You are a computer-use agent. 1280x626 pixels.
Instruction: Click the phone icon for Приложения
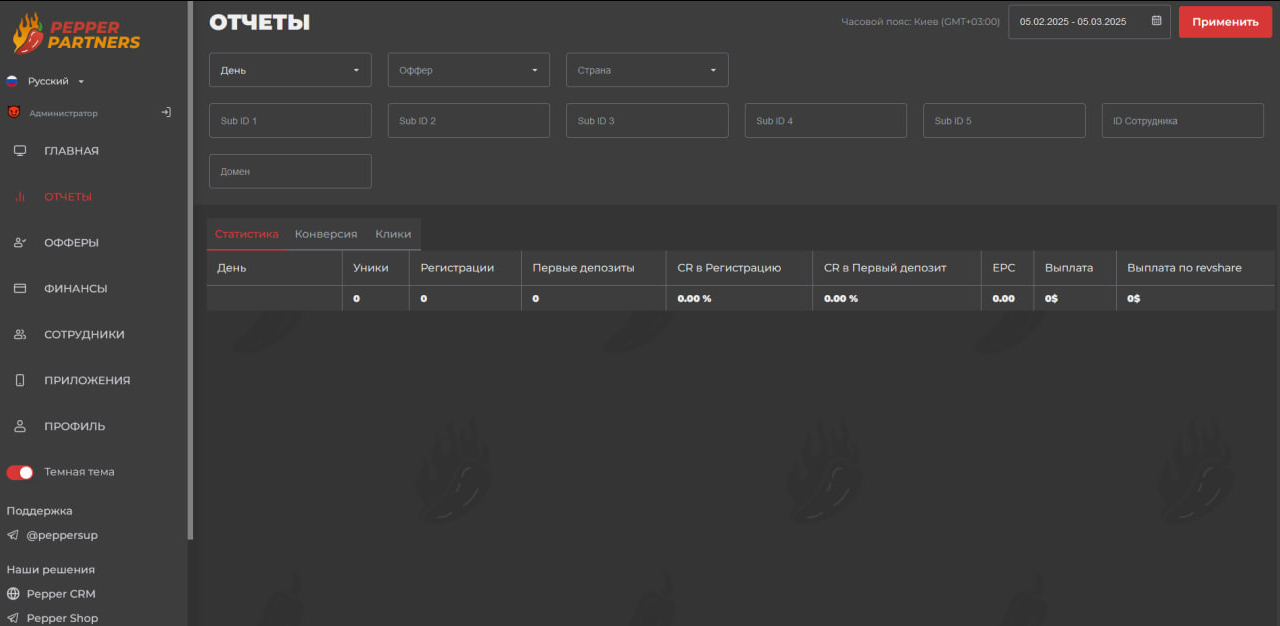point(20,381)
